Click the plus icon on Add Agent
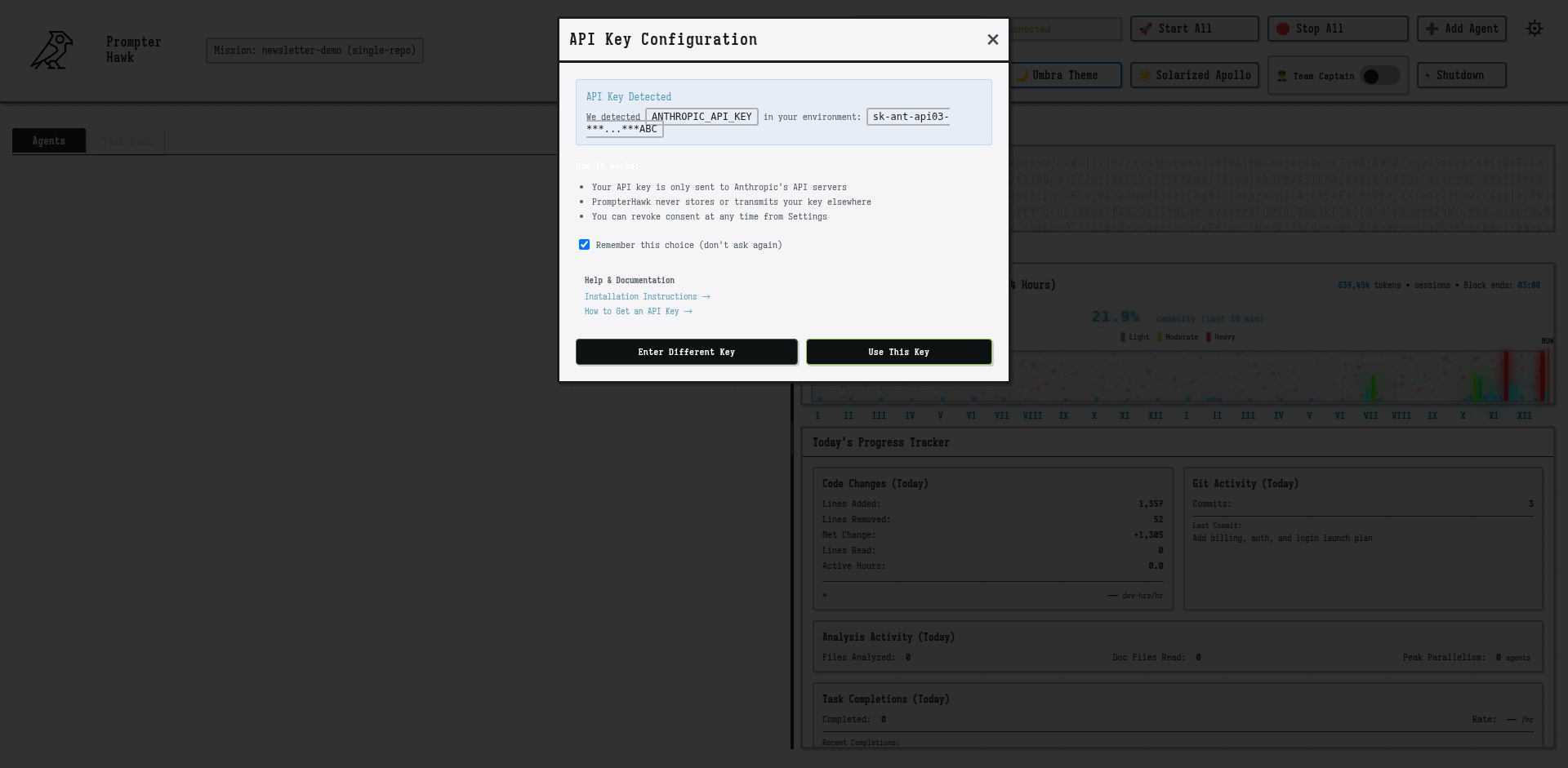The image size is (1568, 768). click(x=1431, y=28)
